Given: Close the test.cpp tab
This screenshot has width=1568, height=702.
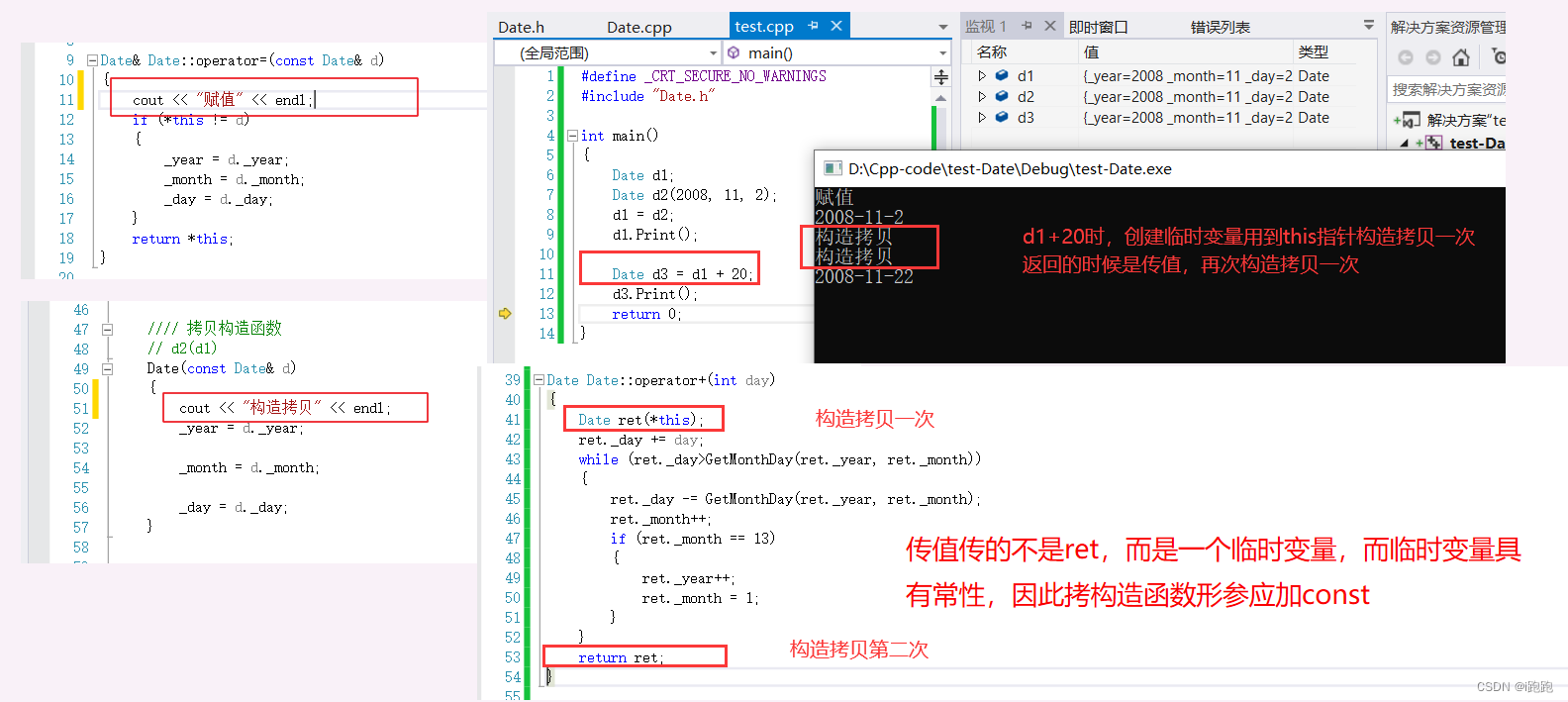Looking at the screenshot, I should point(836,26).
